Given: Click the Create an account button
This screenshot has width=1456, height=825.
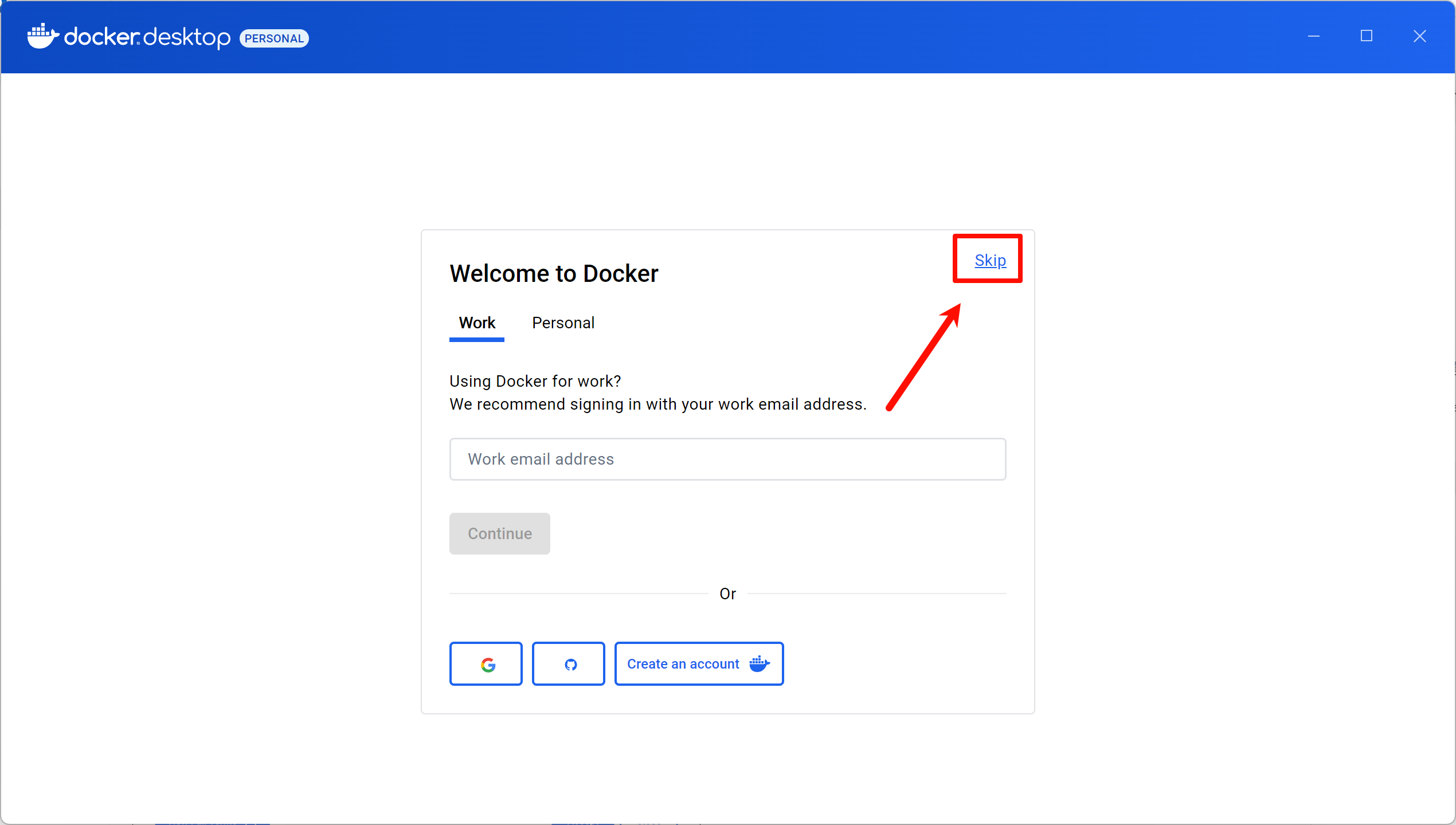Looking at the screenshot, I should coord(683,664).
